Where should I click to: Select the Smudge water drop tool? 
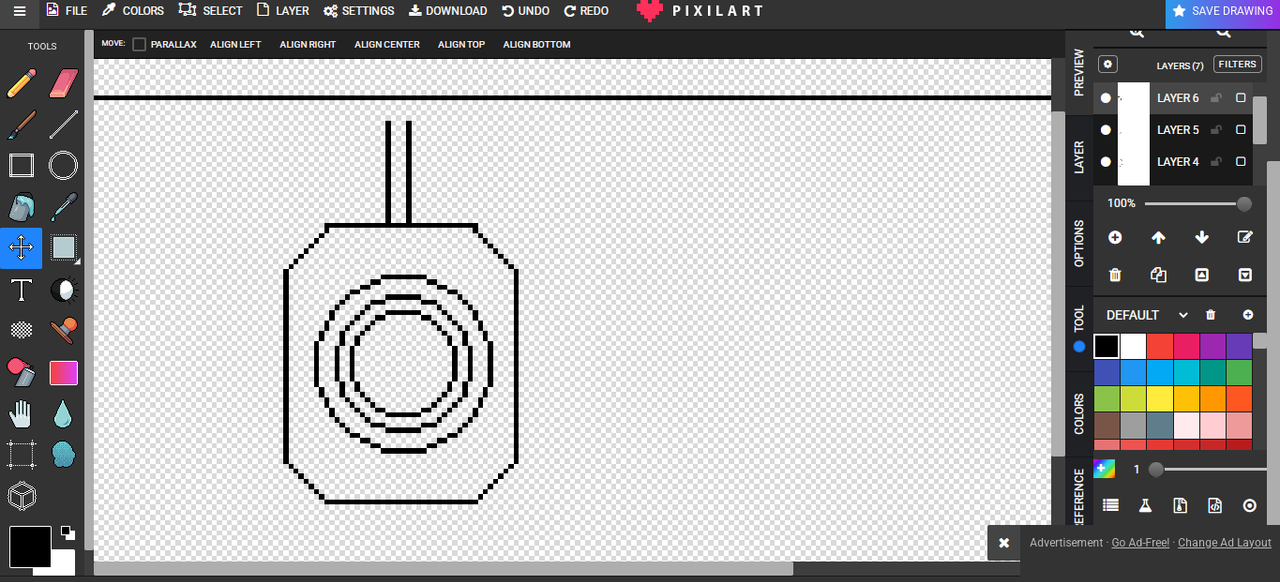pyautogui.click(x=63, y=413)
